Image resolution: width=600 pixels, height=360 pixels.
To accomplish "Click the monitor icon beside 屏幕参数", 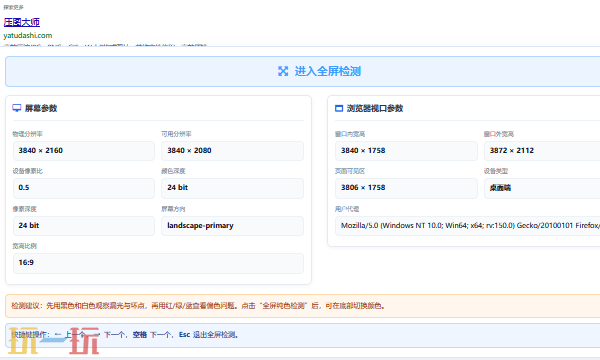I will [17, 108].
